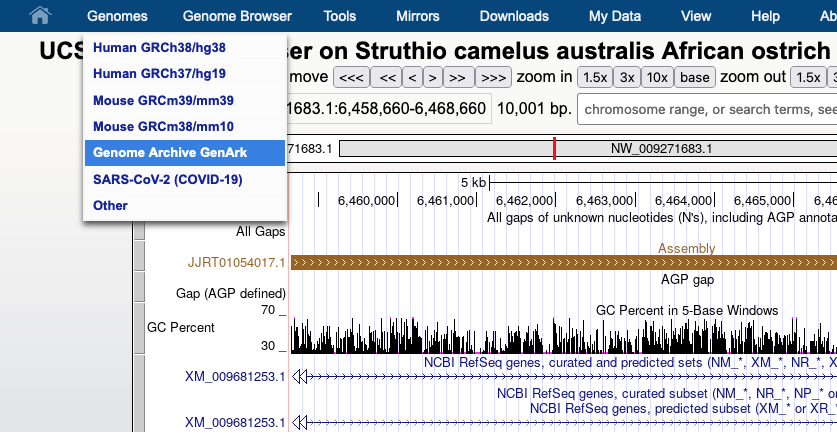Click the red position marker on ideogram
This screenshot has height=432, width=837.
554,148
